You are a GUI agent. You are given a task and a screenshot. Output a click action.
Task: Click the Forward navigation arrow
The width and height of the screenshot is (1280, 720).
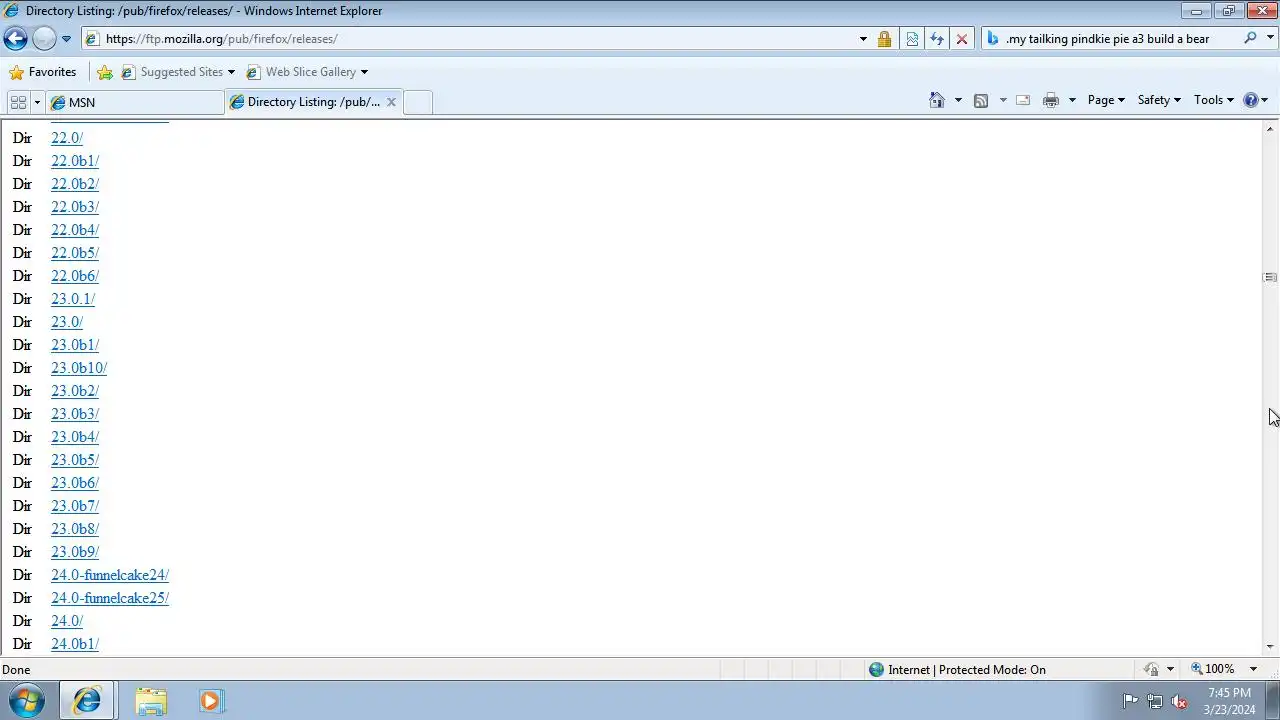pos(44,39)
